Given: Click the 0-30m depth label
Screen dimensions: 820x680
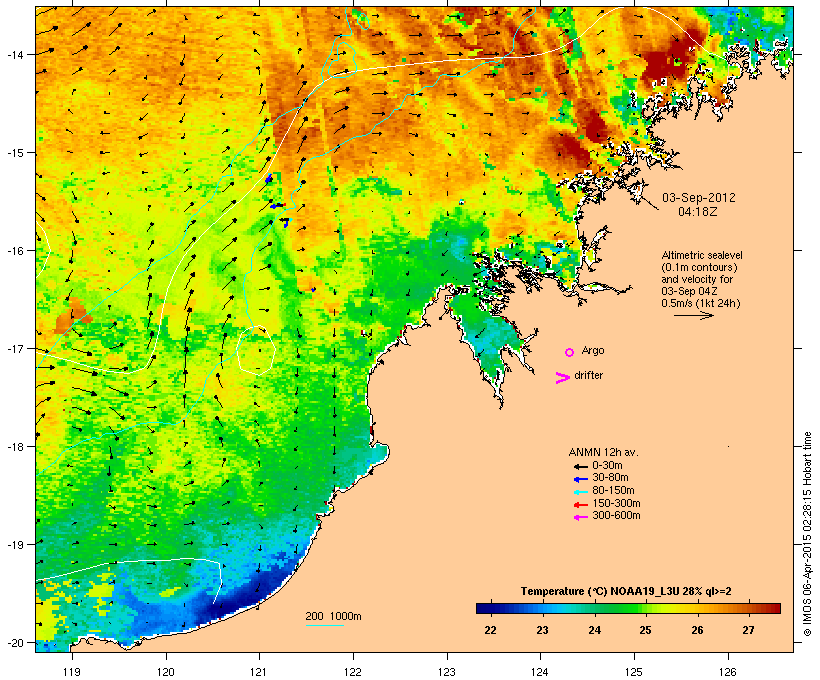Looking at the screenshot, I should click(607, 466).
